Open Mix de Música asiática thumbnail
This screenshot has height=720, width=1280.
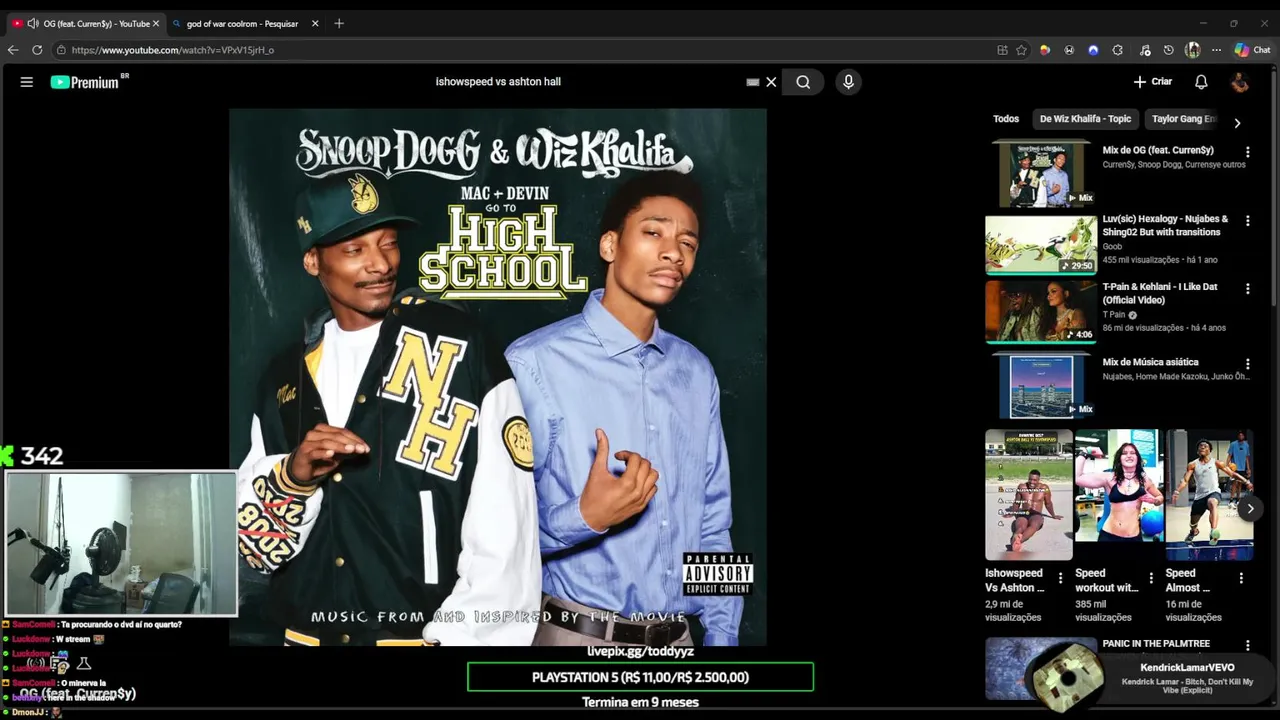1041,384
